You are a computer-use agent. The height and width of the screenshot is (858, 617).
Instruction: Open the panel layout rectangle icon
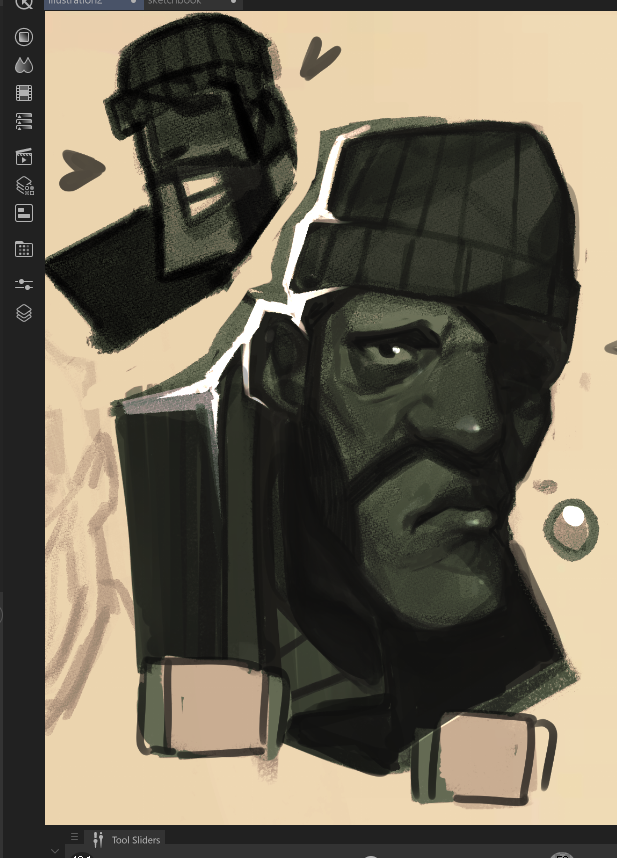pos(24,213)
